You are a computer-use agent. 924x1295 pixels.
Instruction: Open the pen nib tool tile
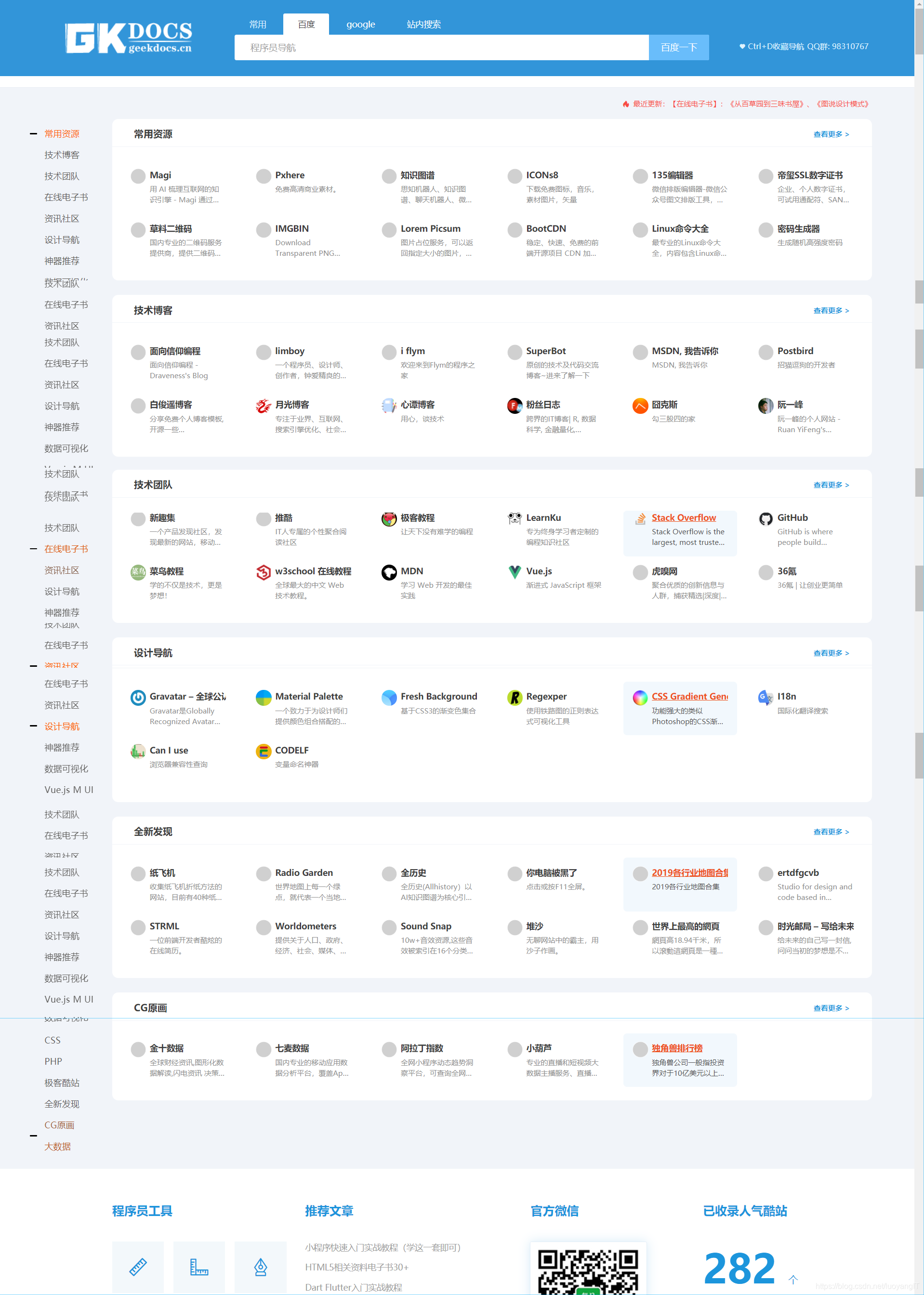pos(261,1267)
